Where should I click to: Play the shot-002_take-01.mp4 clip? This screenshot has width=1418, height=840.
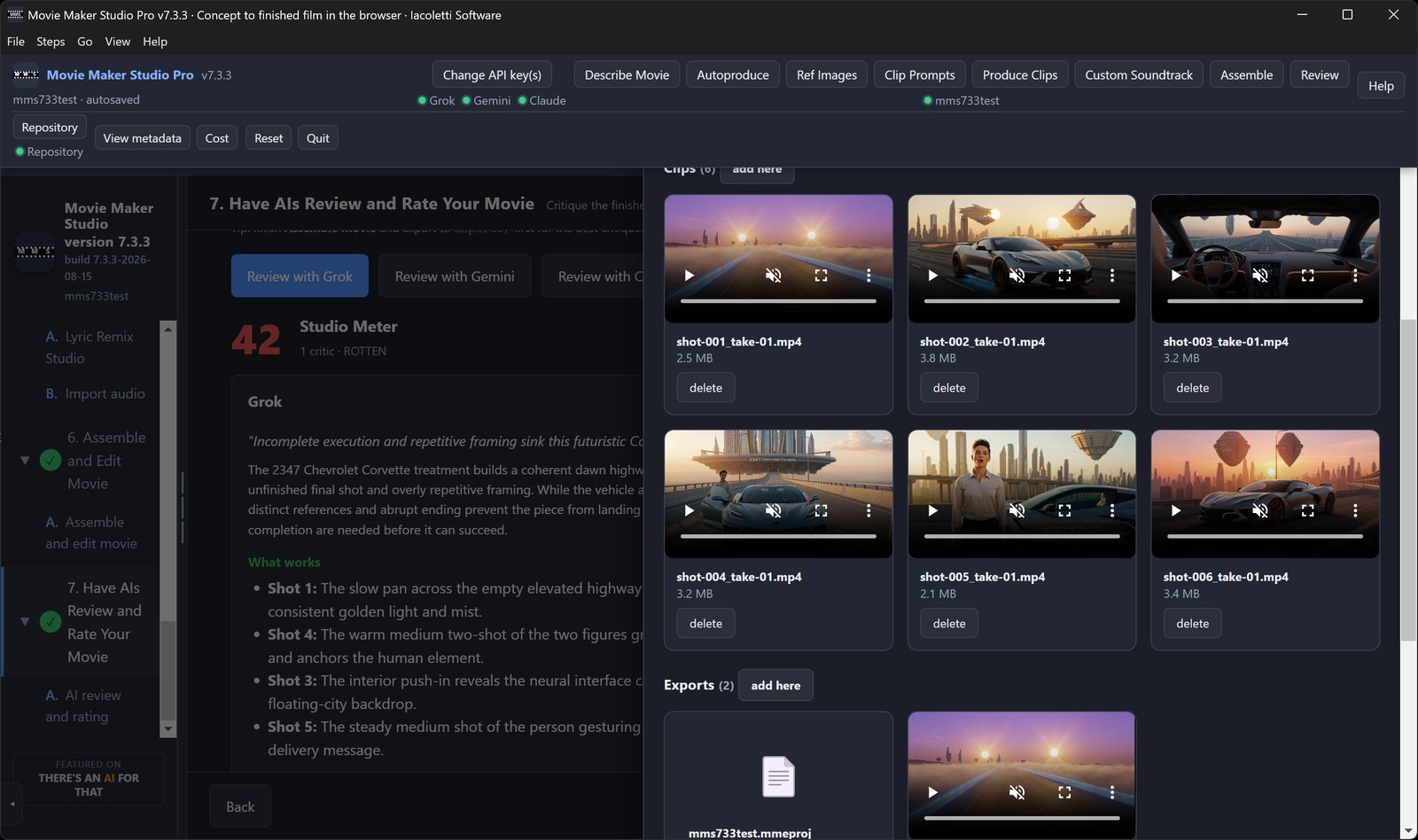click(x=932, y=276)
